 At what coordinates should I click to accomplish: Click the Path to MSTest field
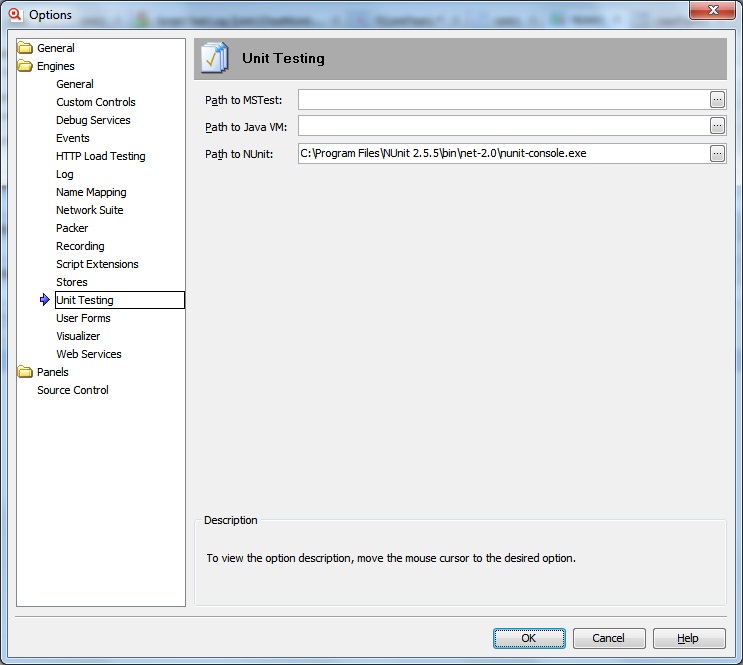click(502, 99)
